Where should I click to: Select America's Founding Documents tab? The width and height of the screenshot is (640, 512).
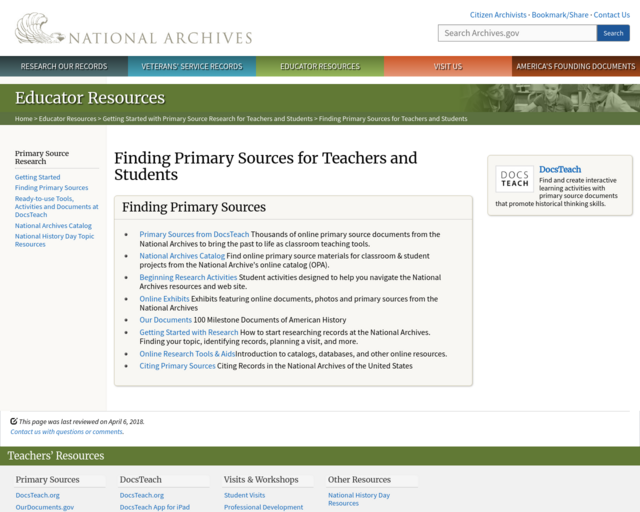tap(576, 66)
